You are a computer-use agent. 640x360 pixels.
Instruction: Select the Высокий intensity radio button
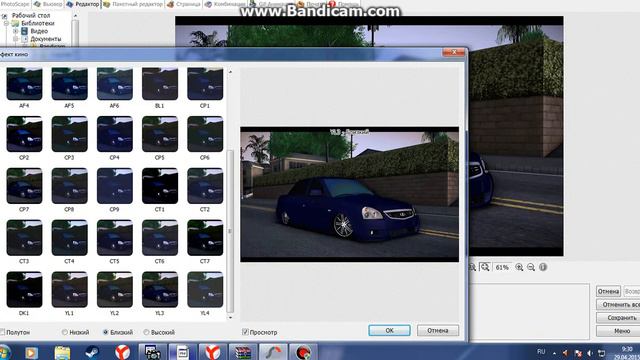[146, 332]
